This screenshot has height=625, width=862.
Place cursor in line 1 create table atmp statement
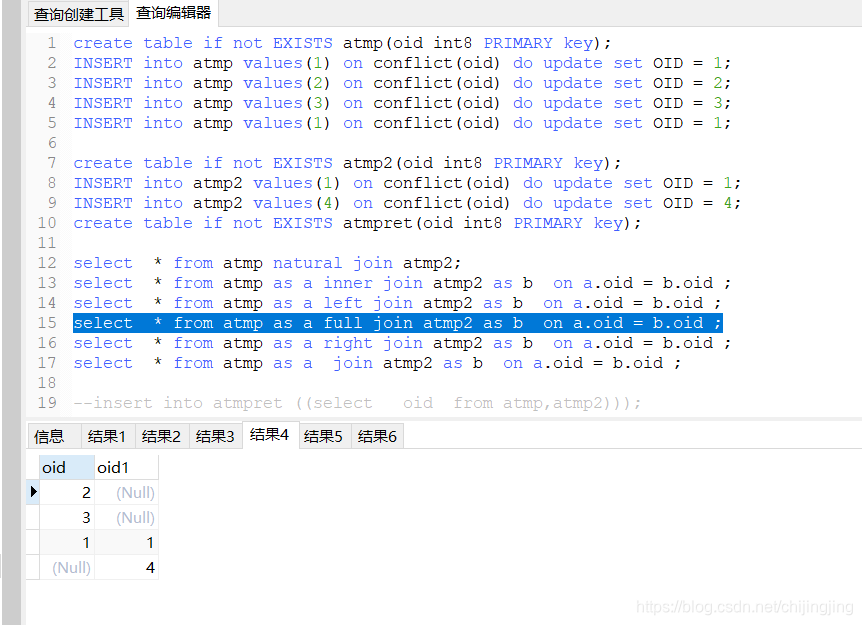[x=342, y=43]
